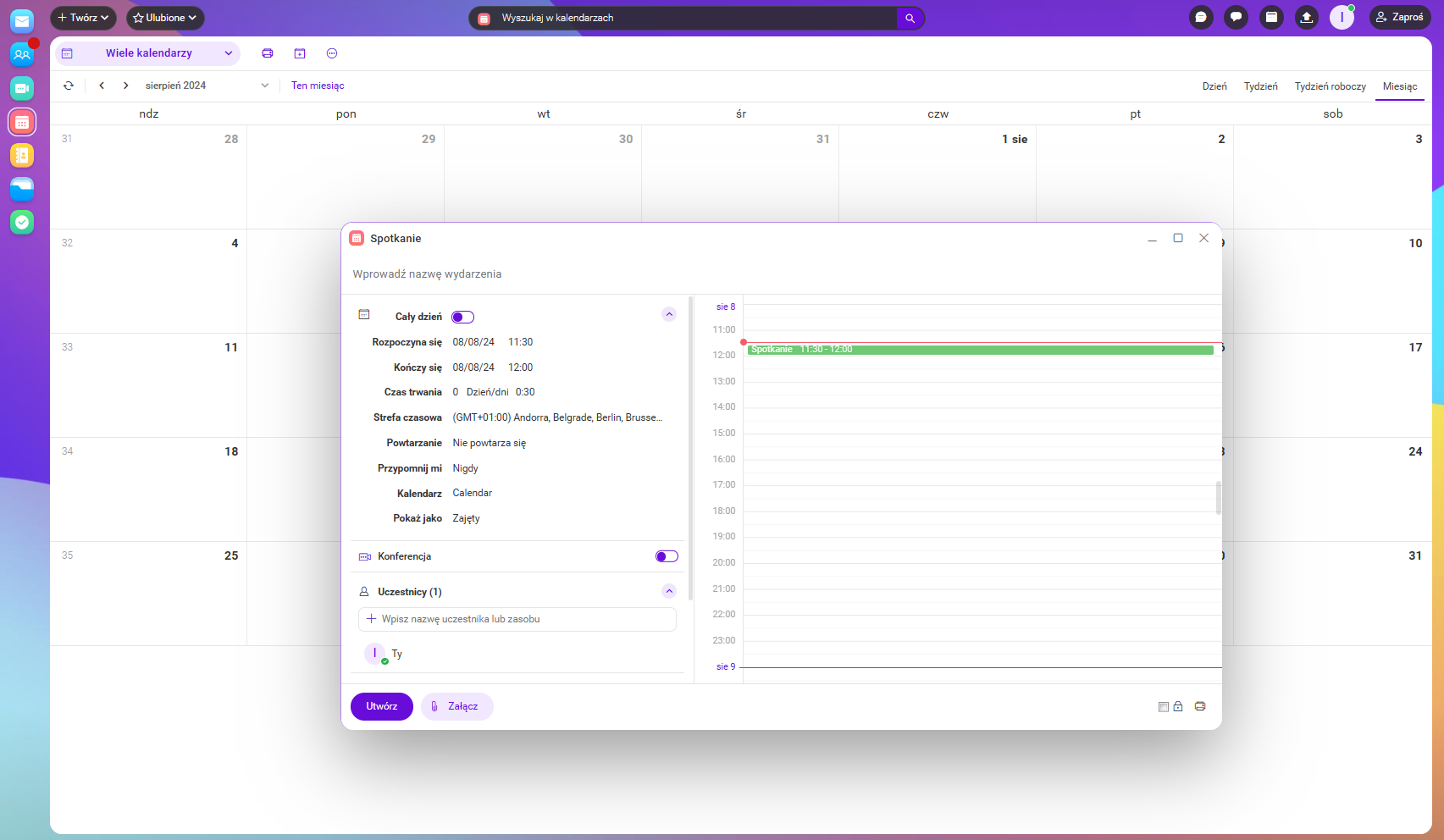The image size is (1444, 840).
Task: Click the print icon in event dialog
Action: click(x=1200, y=706)
